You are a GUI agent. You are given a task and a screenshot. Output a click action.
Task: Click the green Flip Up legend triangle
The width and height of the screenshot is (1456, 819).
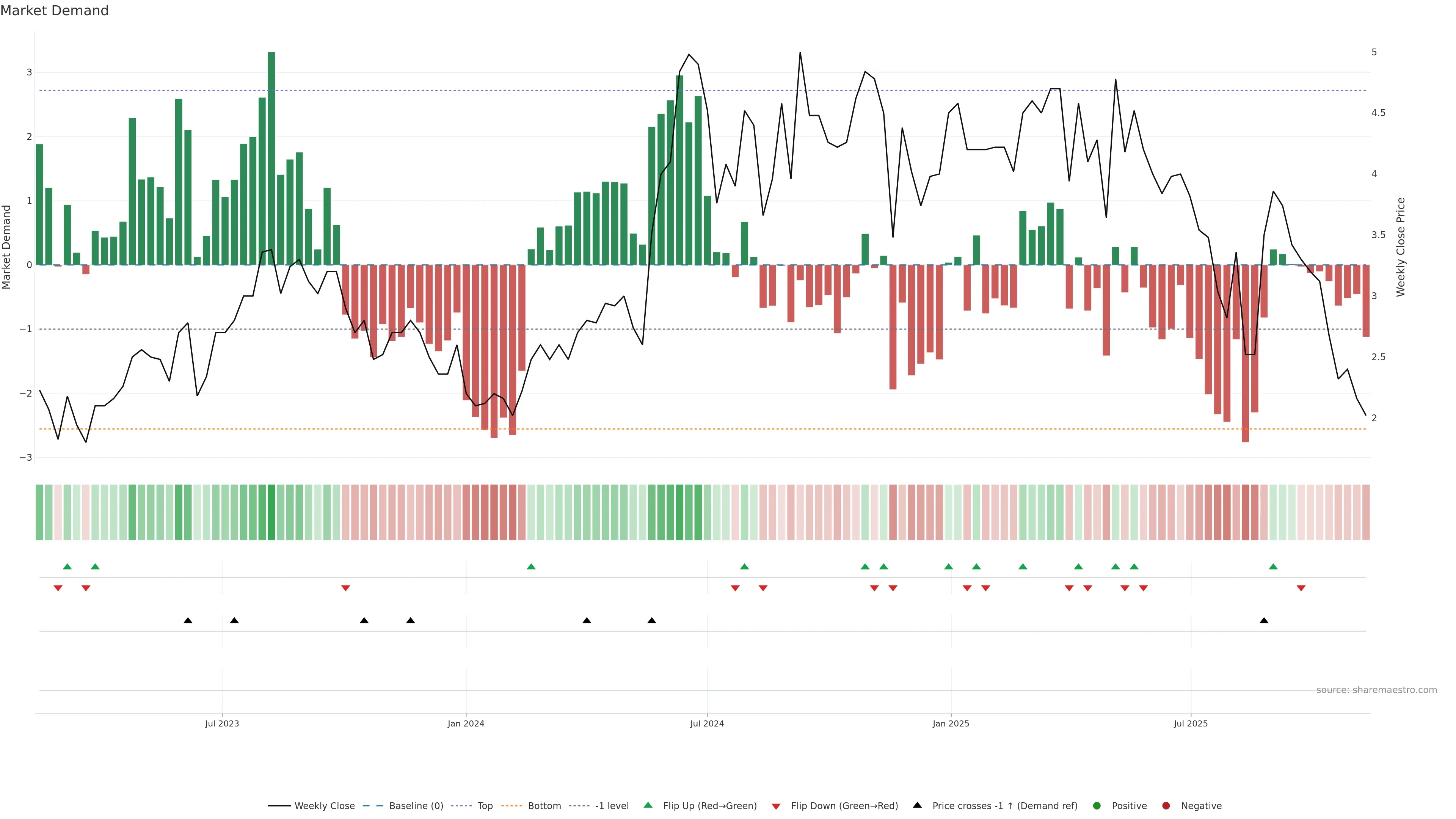click(648, 805)
